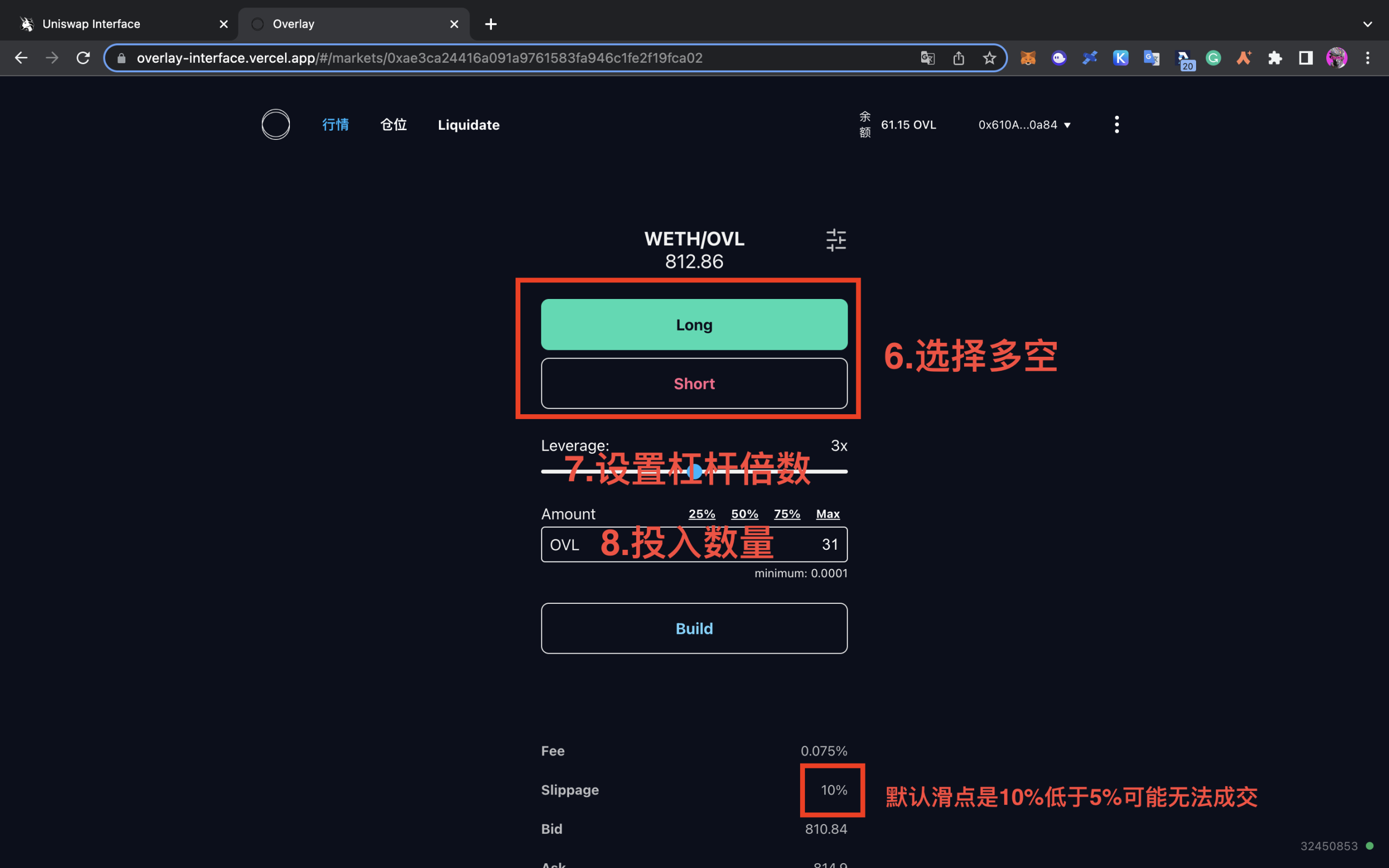Open the three-dot app menu
This screenshot has height=868, width=1389.
[1116, 124]
